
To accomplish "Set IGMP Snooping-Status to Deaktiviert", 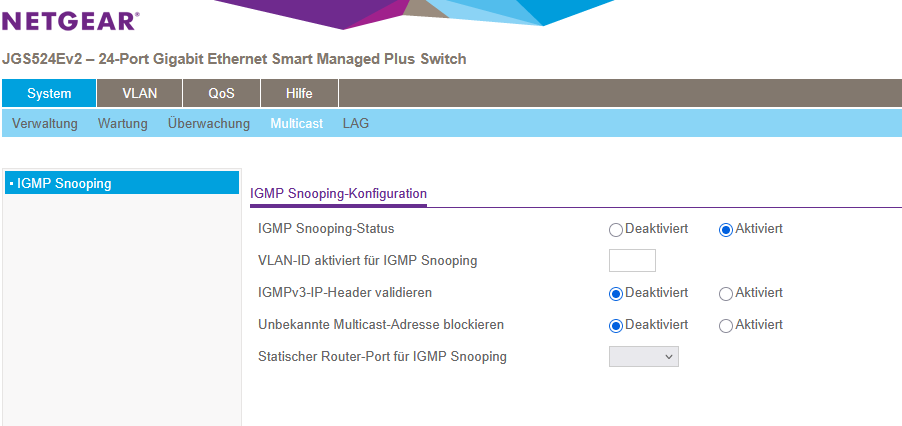I will [x=616, y=230].
